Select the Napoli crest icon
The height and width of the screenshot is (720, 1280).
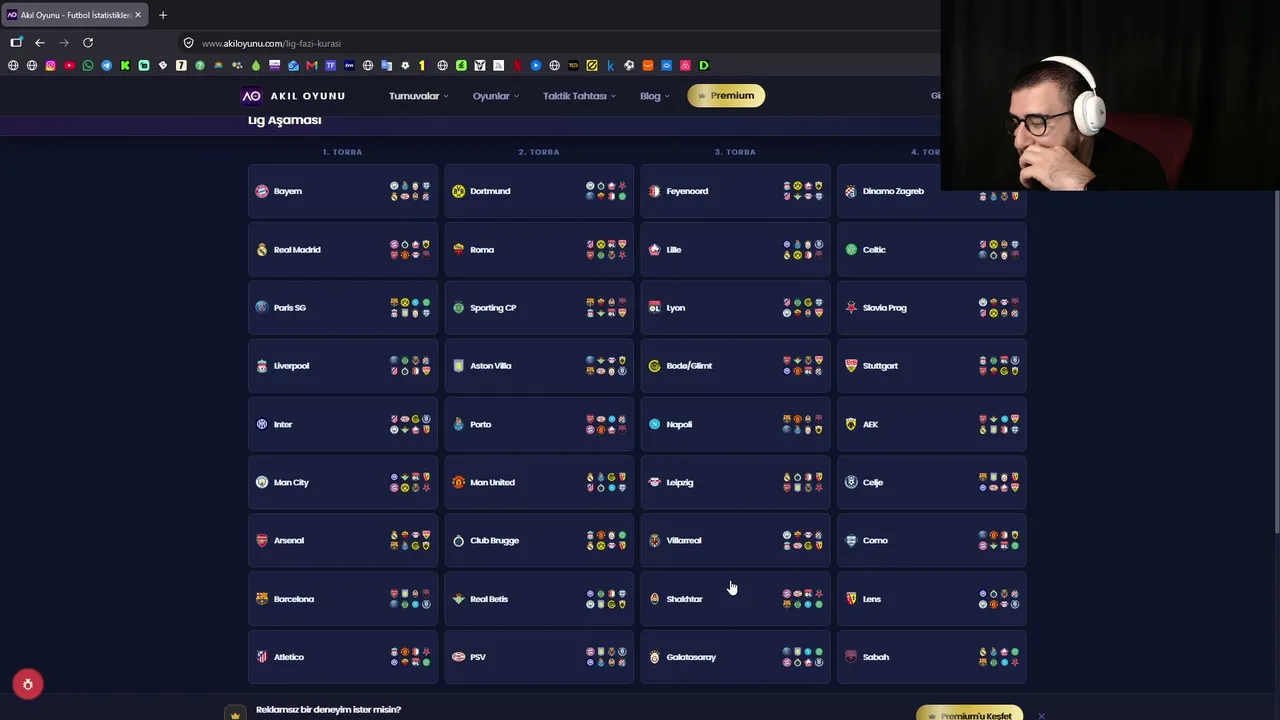click(655, 424)
